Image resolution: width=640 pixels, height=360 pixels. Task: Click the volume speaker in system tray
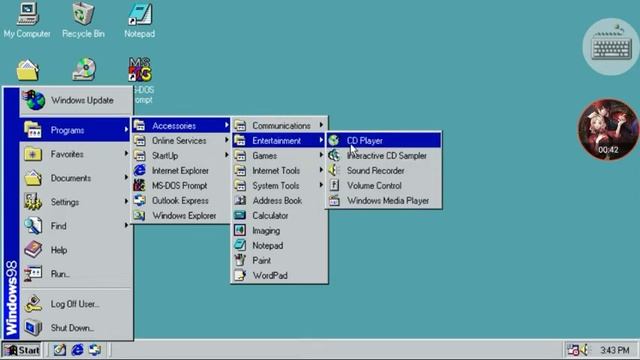click(x=584, y=350)
